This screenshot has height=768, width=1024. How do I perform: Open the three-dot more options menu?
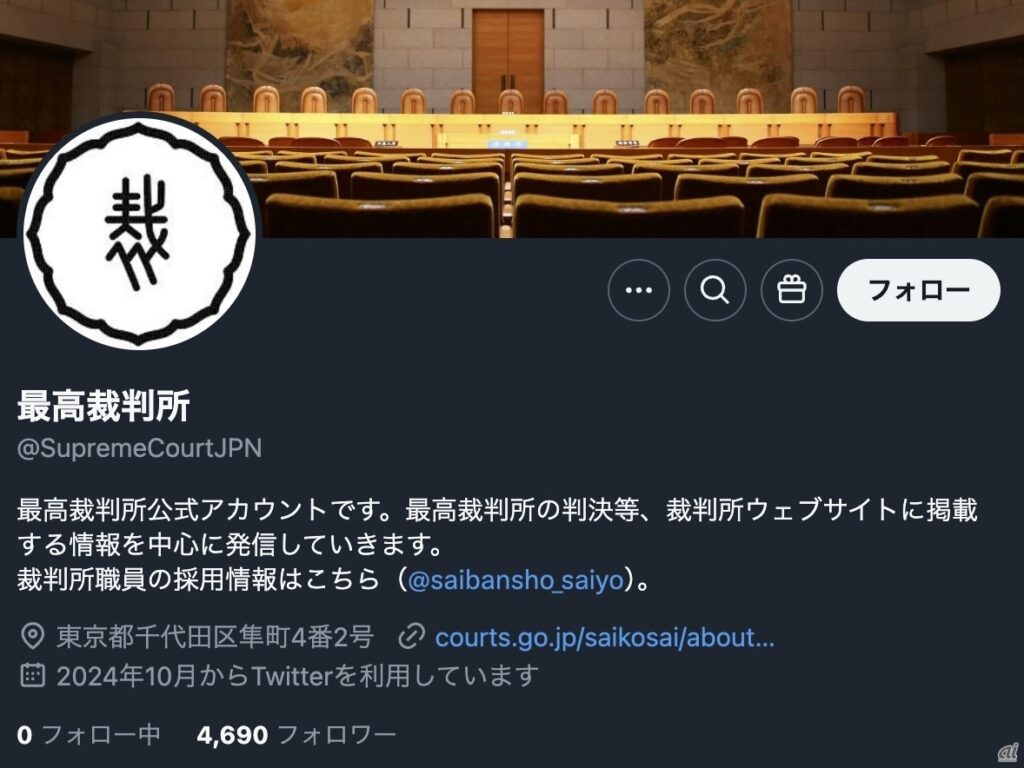638,290
